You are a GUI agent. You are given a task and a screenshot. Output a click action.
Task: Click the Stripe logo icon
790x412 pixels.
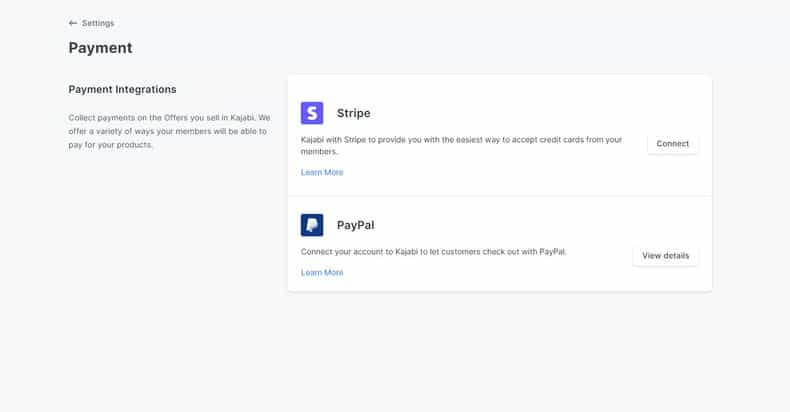point(312,113)
